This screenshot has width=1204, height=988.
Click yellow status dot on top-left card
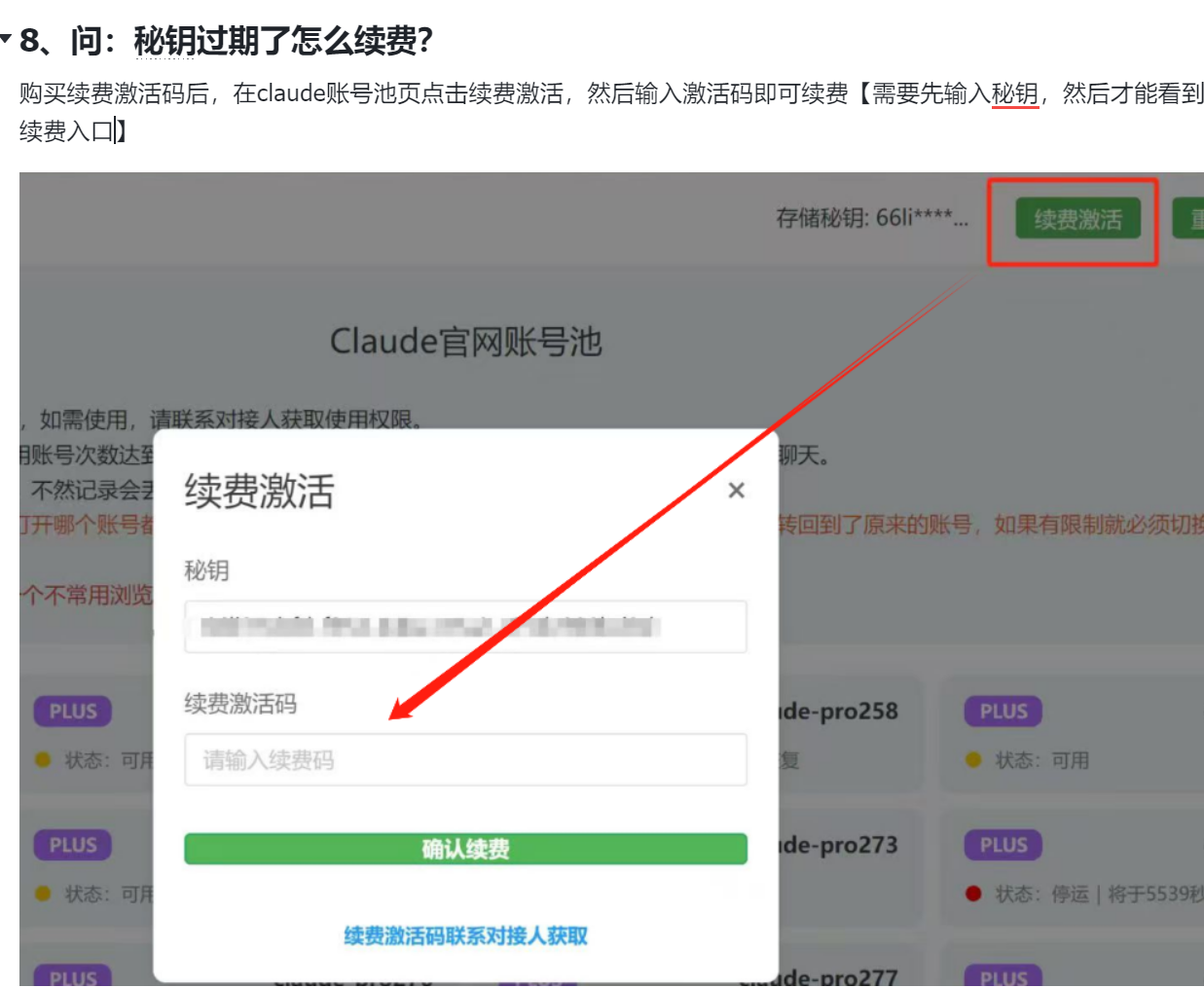[x=43, y=760]
